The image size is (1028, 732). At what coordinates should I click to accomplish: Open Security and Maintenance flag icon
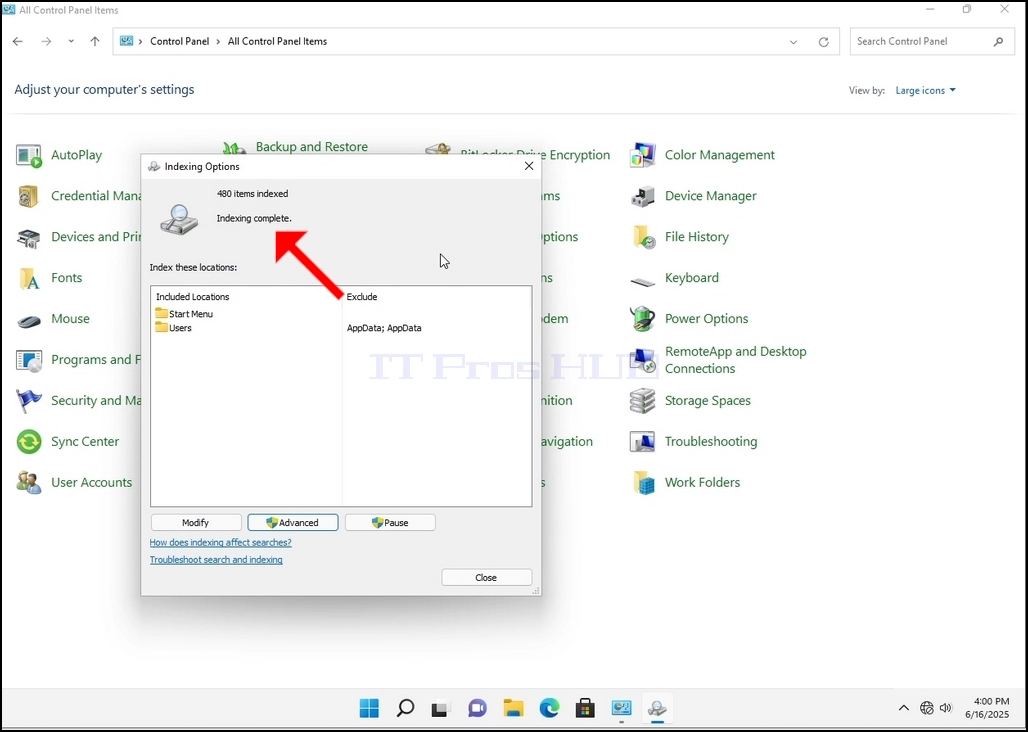point(29,400)
